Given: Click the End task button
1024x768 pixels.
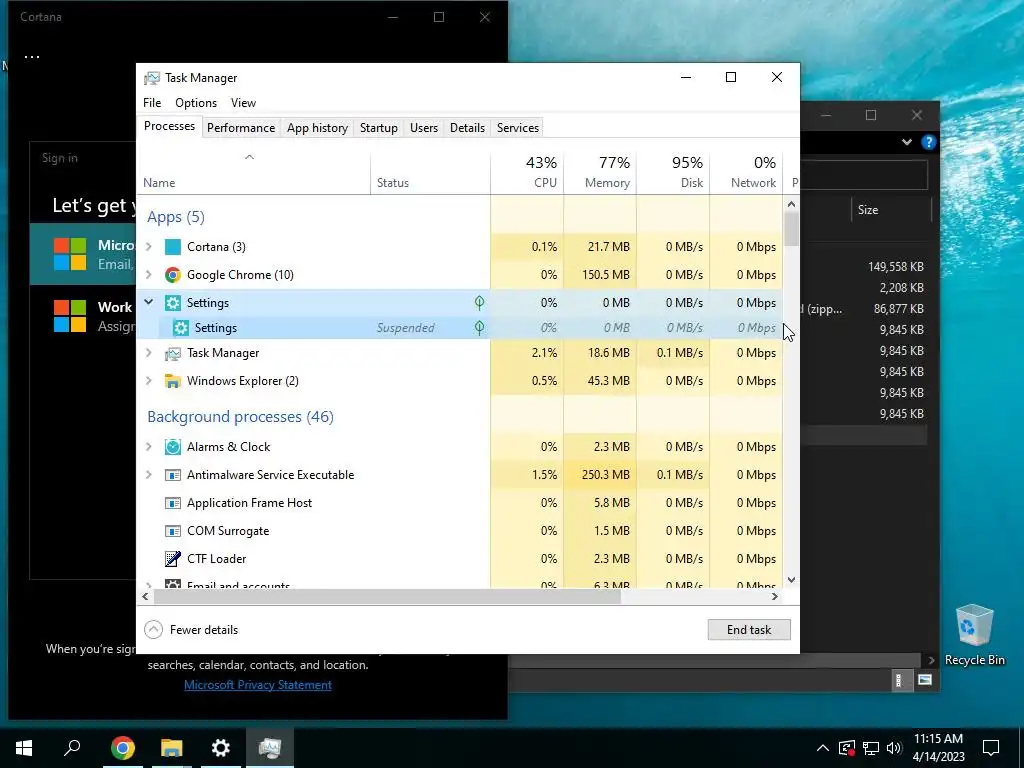Looking at the screenshot, I should (749, 630).
